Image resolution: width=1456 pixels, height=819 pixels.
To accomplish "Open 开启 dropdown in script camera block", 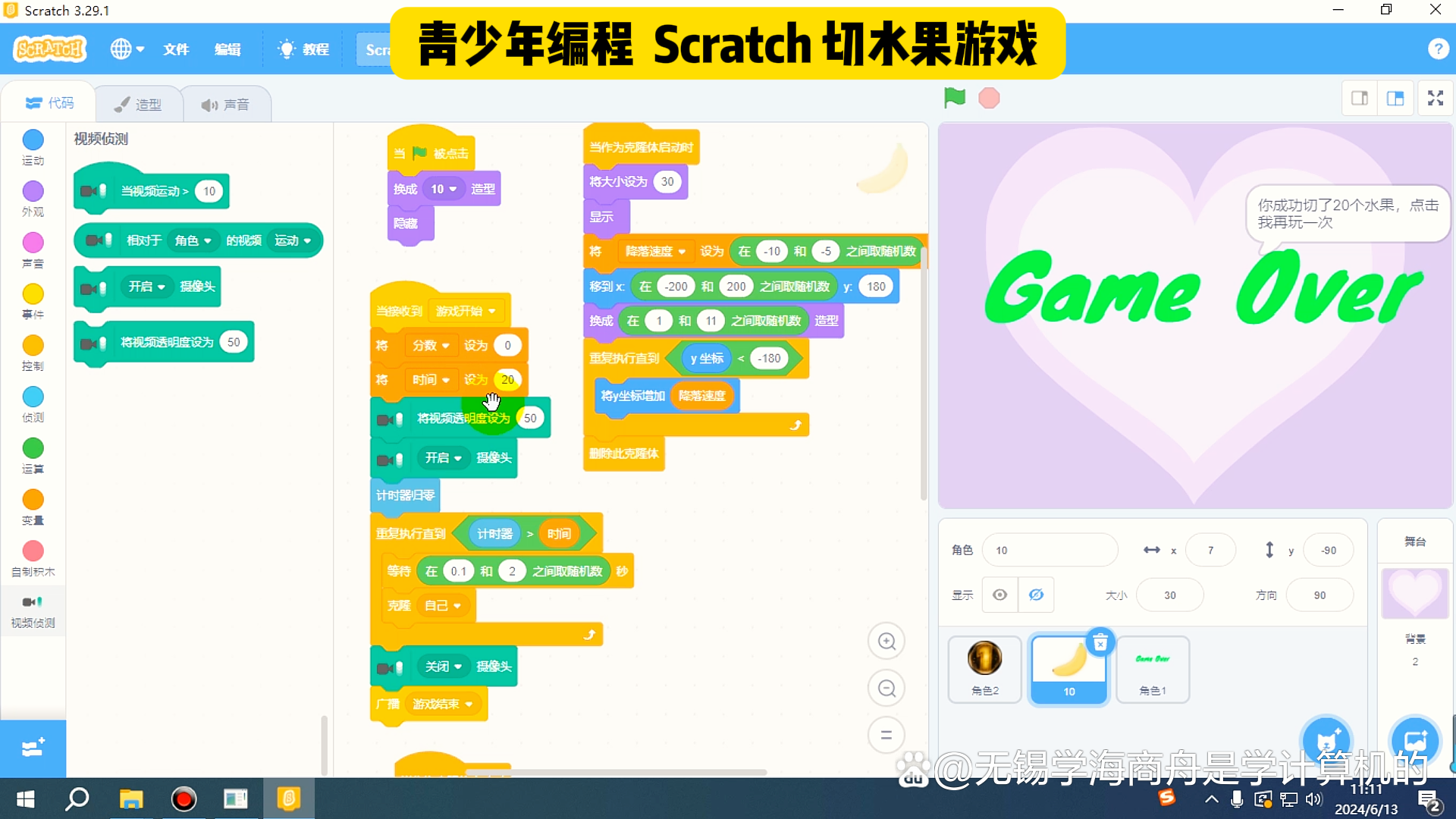I will 444,457.
